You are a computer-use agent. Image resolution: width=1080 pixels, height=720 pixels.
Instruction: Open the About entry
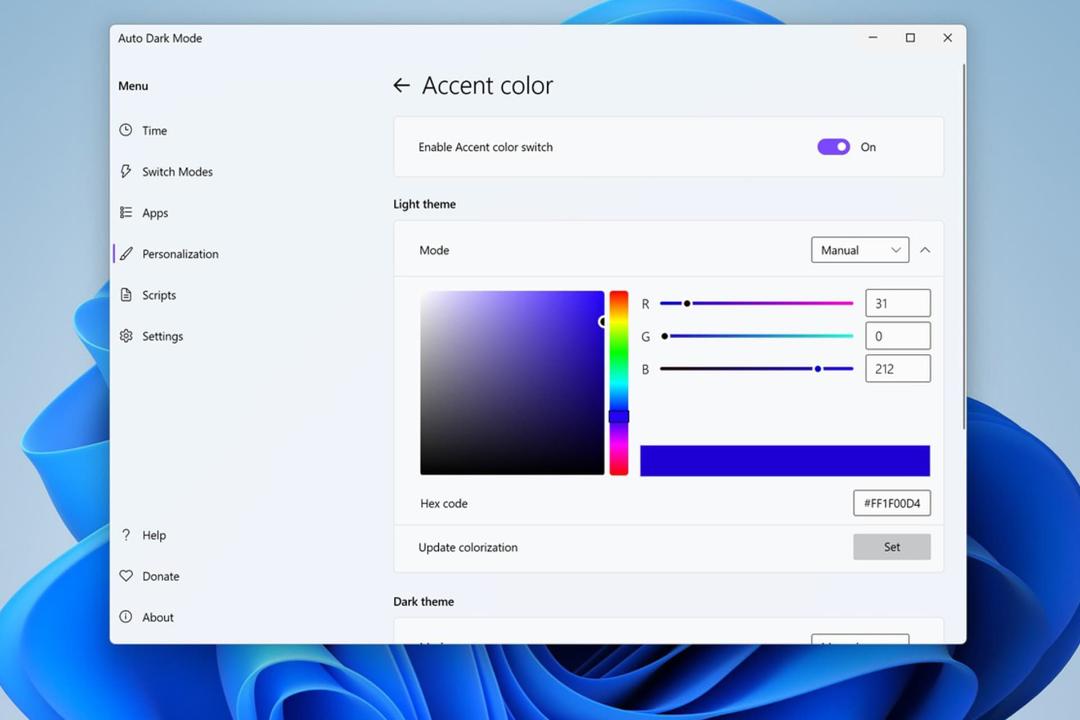point(158,617)
